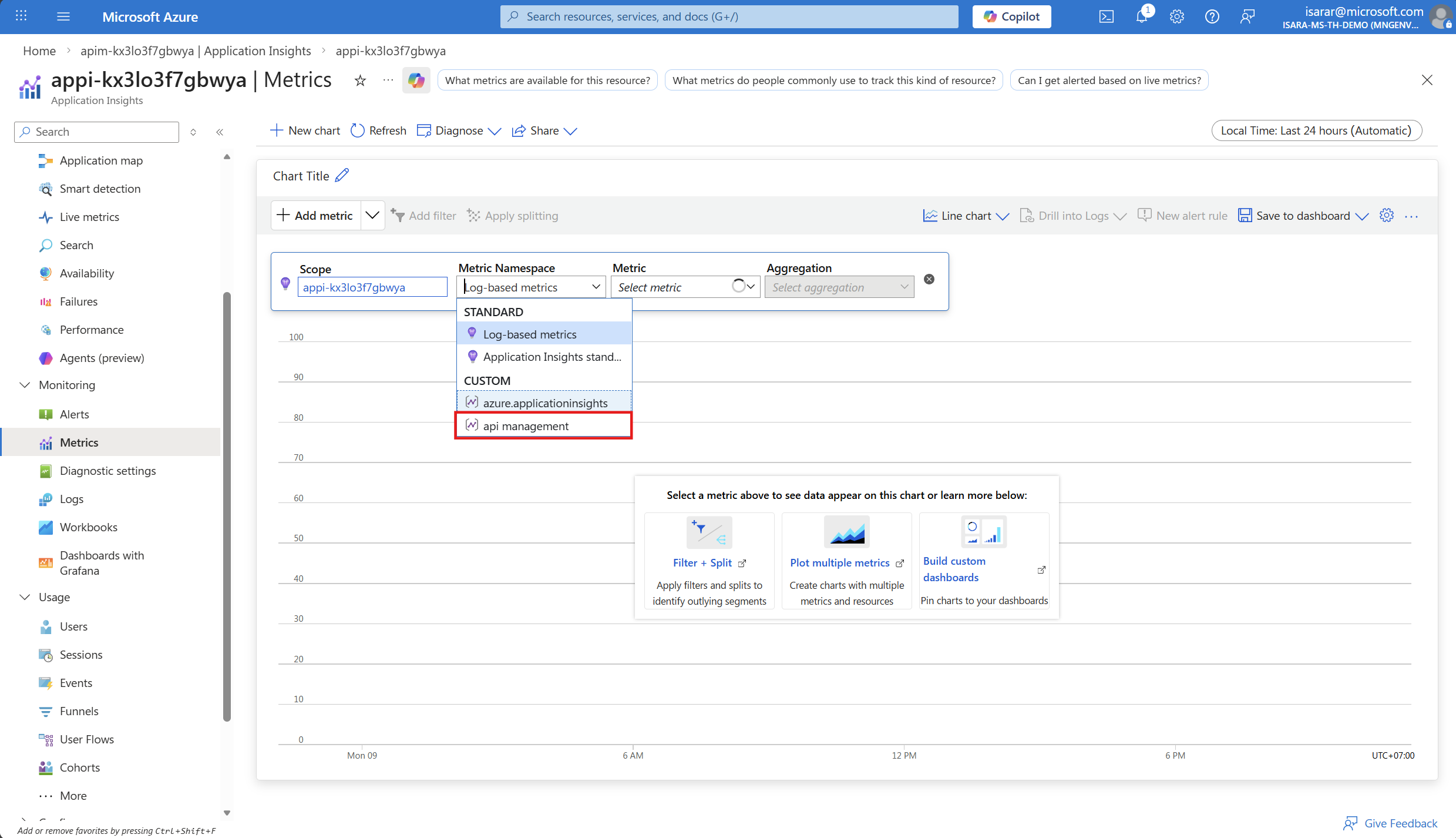Select Log-based metrics namespace option

544,334
